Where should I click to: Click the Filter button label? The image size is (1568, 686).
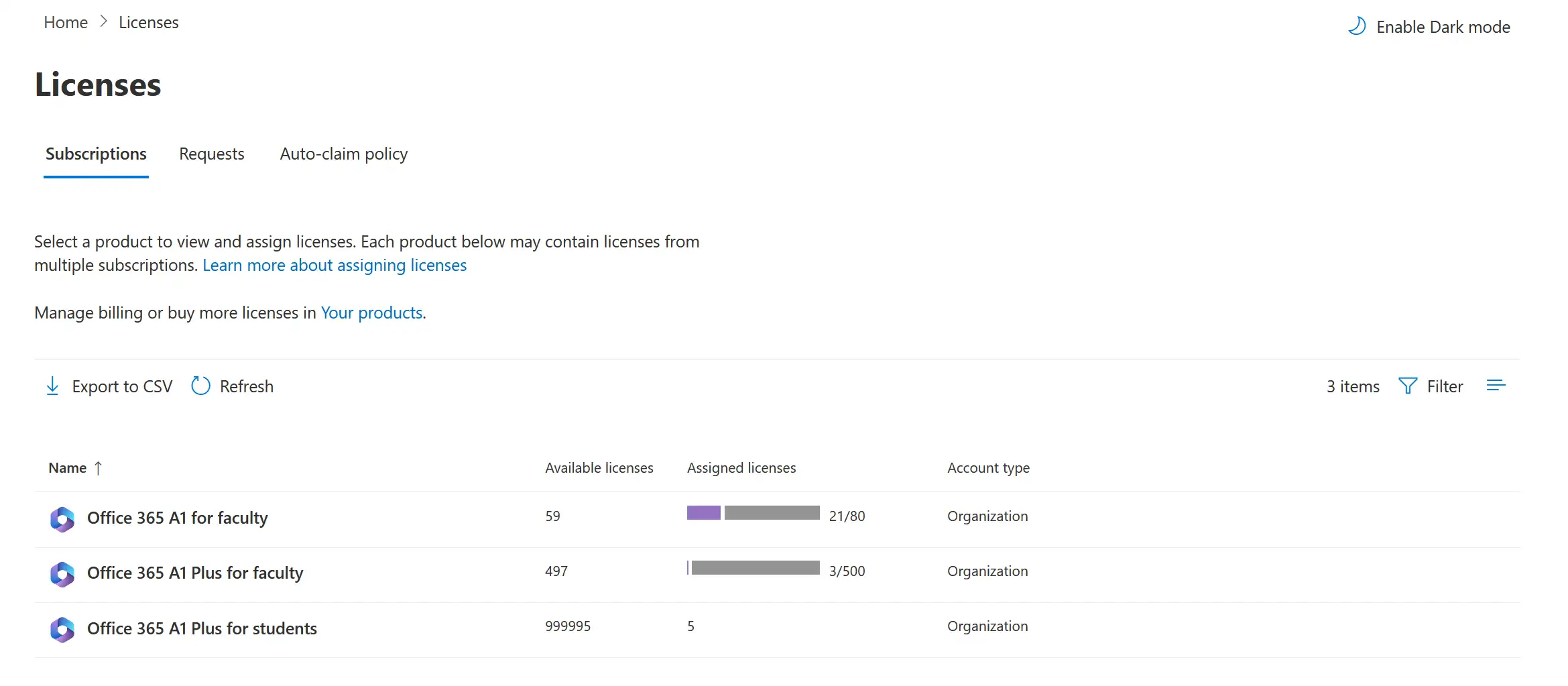(x=1445, y=387)
